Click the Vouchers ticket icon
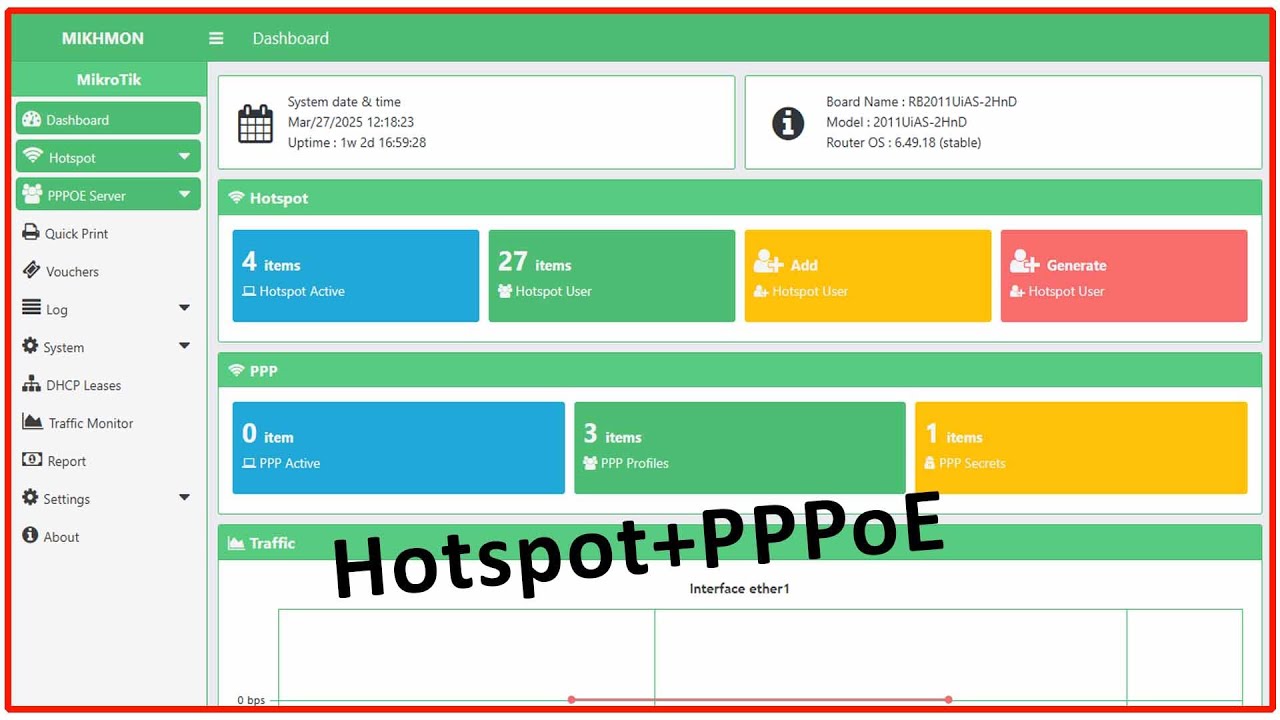 (x=31, y=270)
